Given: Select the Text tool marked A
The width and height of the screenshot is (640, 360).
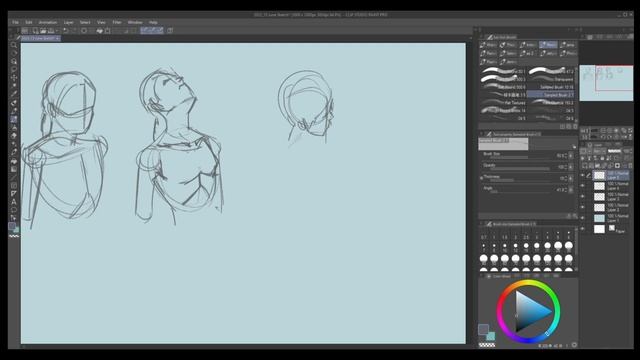Looking at the screenshot, I should point(13,202).
